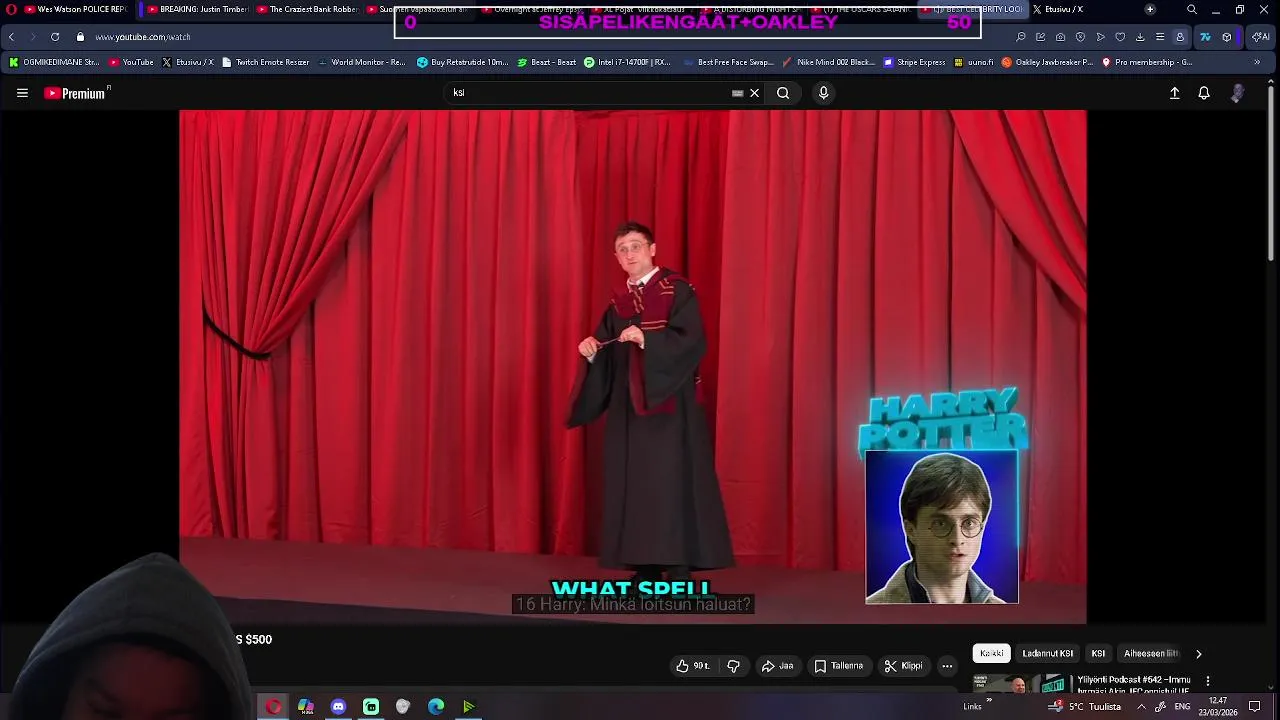1280x720 pixels.
Task: Open the account avatar menu
Action: (1238, 93)
